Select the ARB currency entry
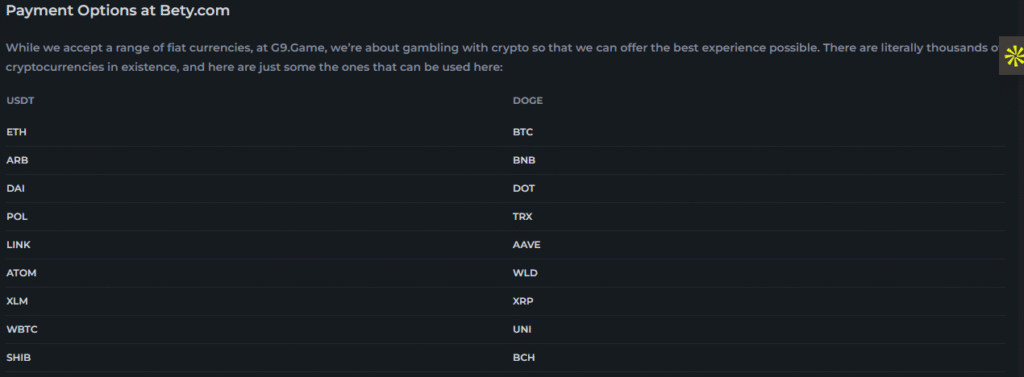Screen dimensions: 1024x377 [17, 160]
